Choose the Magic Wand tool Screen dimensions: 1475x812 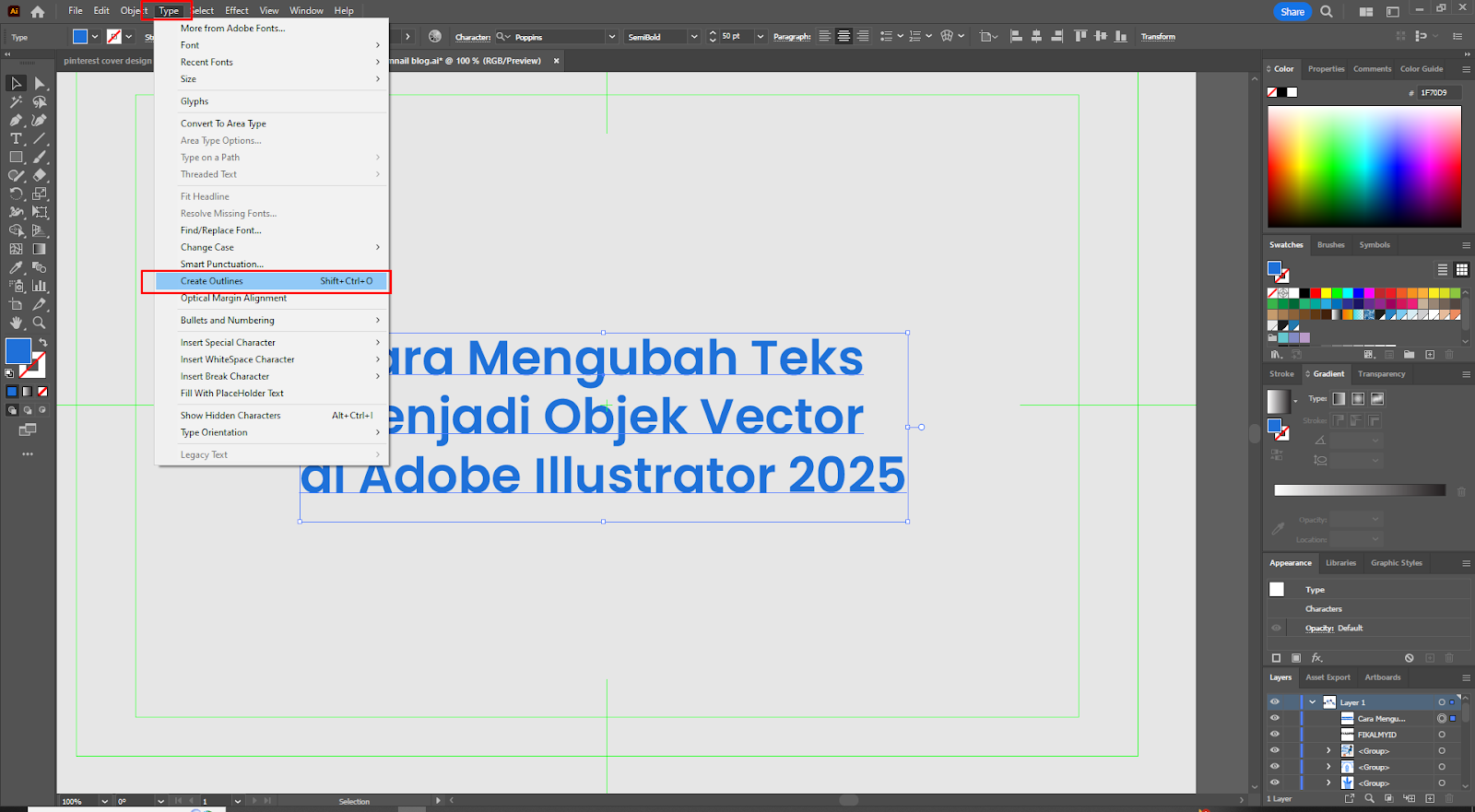pos(16,101)
